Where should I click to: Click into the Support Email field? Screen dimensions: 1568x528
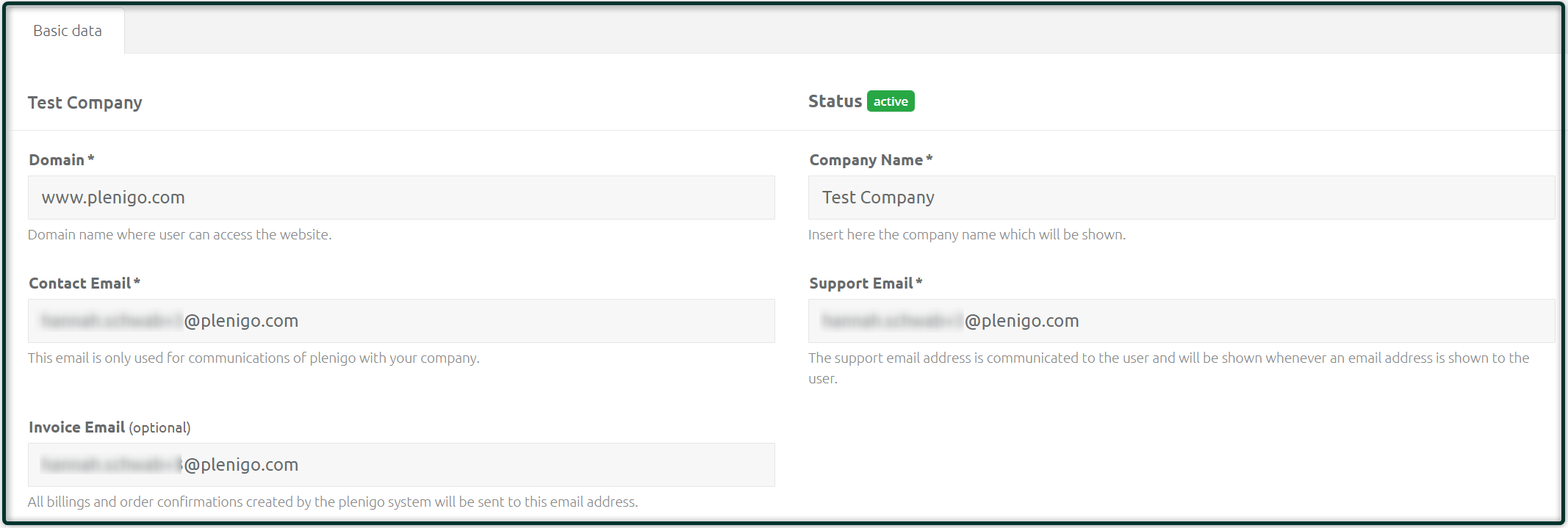[x=1182, y=321]
